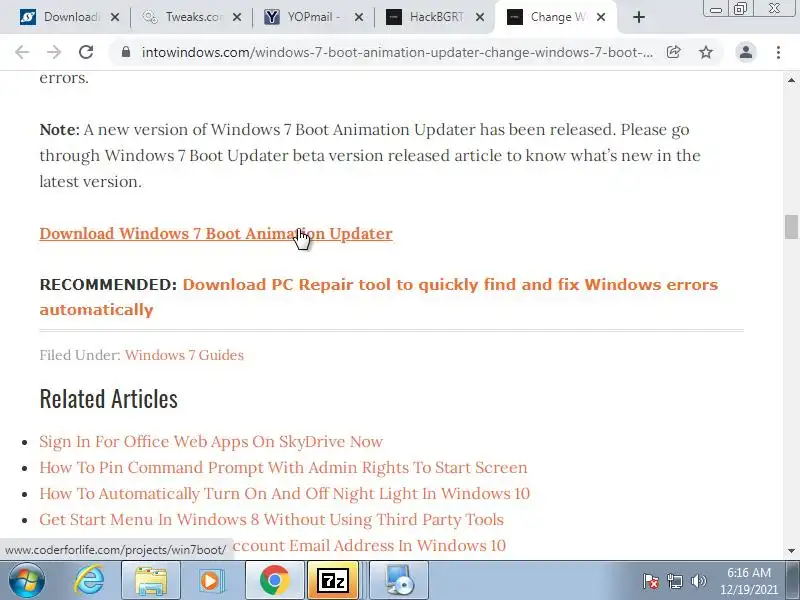Open a new browser tab
The height and width of the screenshot is (600, 800).
[x=638, y=17]
